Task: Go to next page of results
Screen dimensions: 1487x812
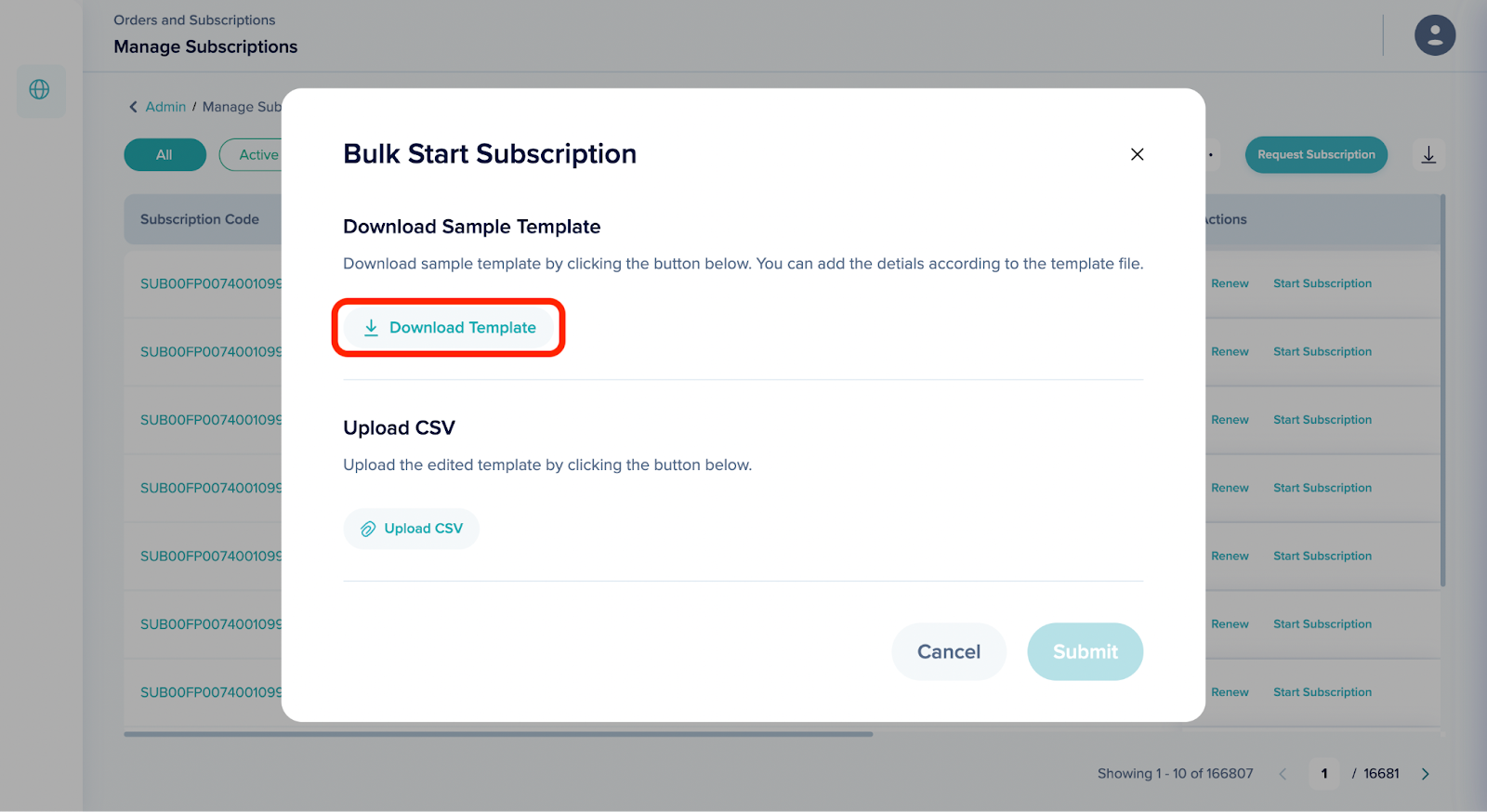Action: [1425, 774]
